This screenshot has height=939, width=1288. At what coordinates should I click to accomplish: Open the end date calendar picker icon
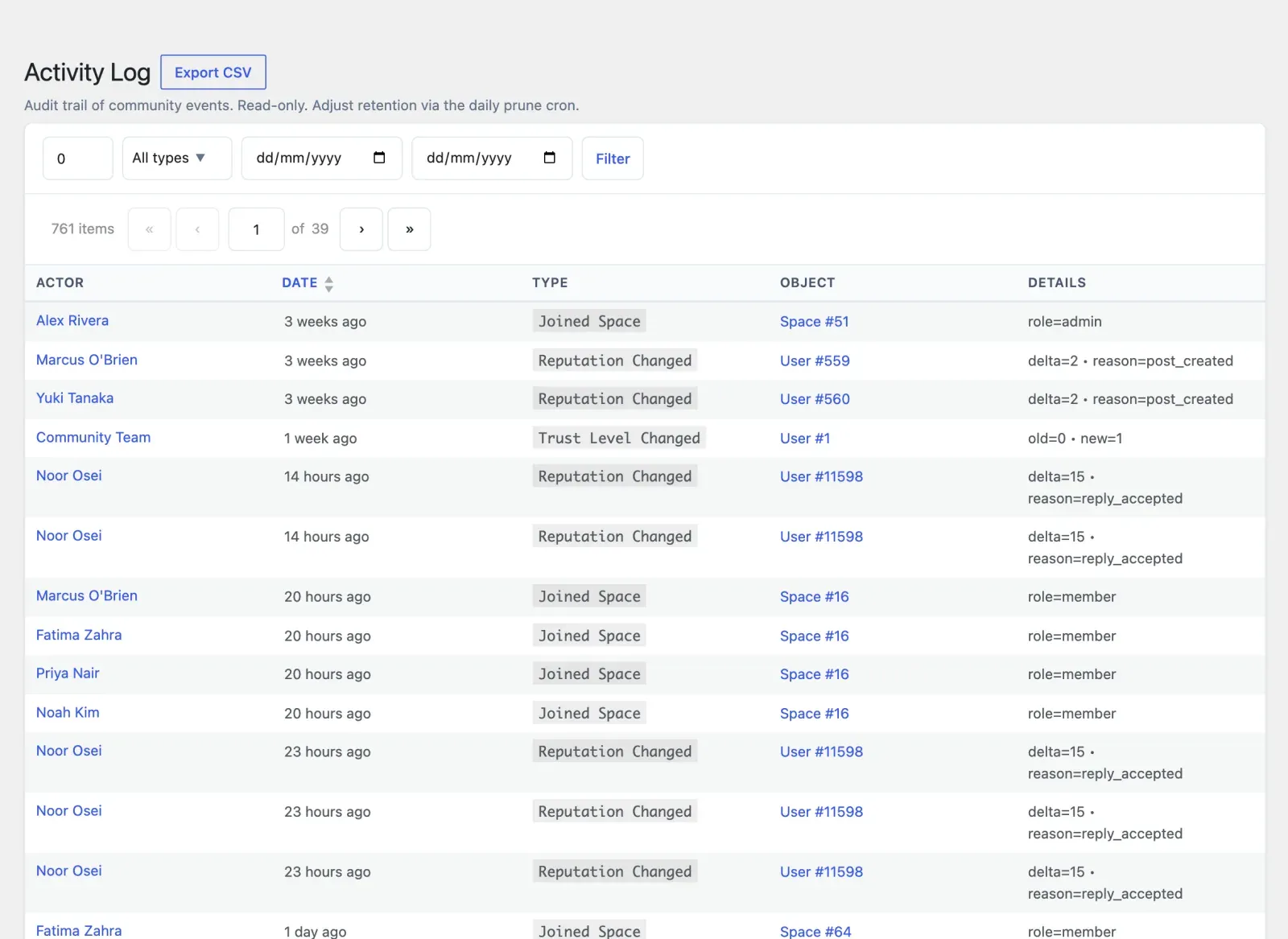[x=550, y=158]
